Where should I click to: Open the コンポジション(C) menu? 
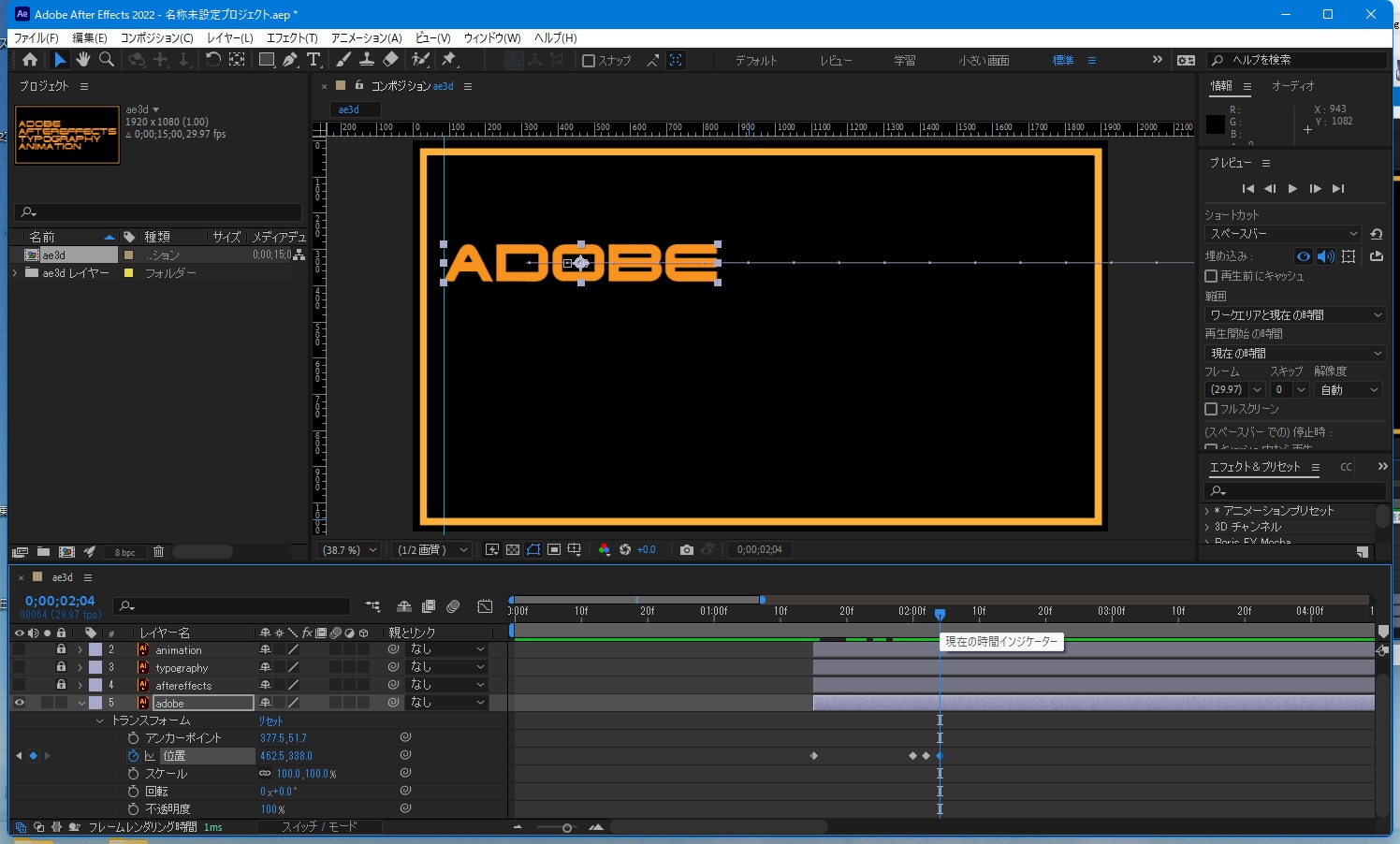156,38
